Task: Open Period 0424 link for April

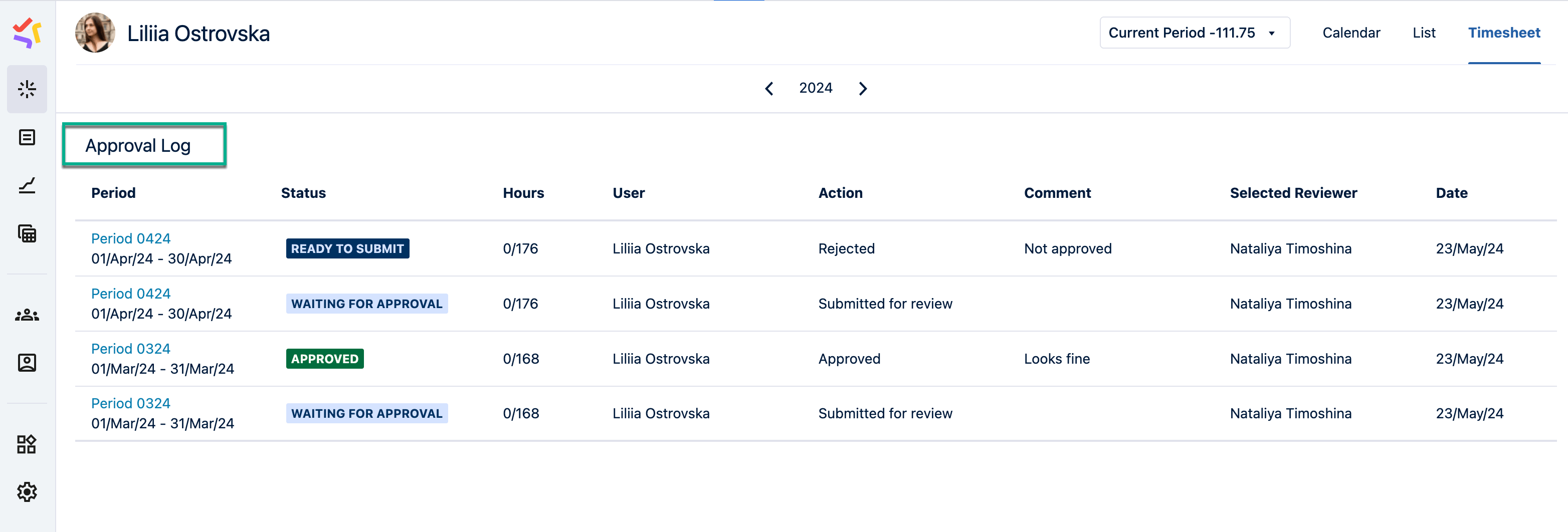Action: pyautogui.click(x=130, y=238)
